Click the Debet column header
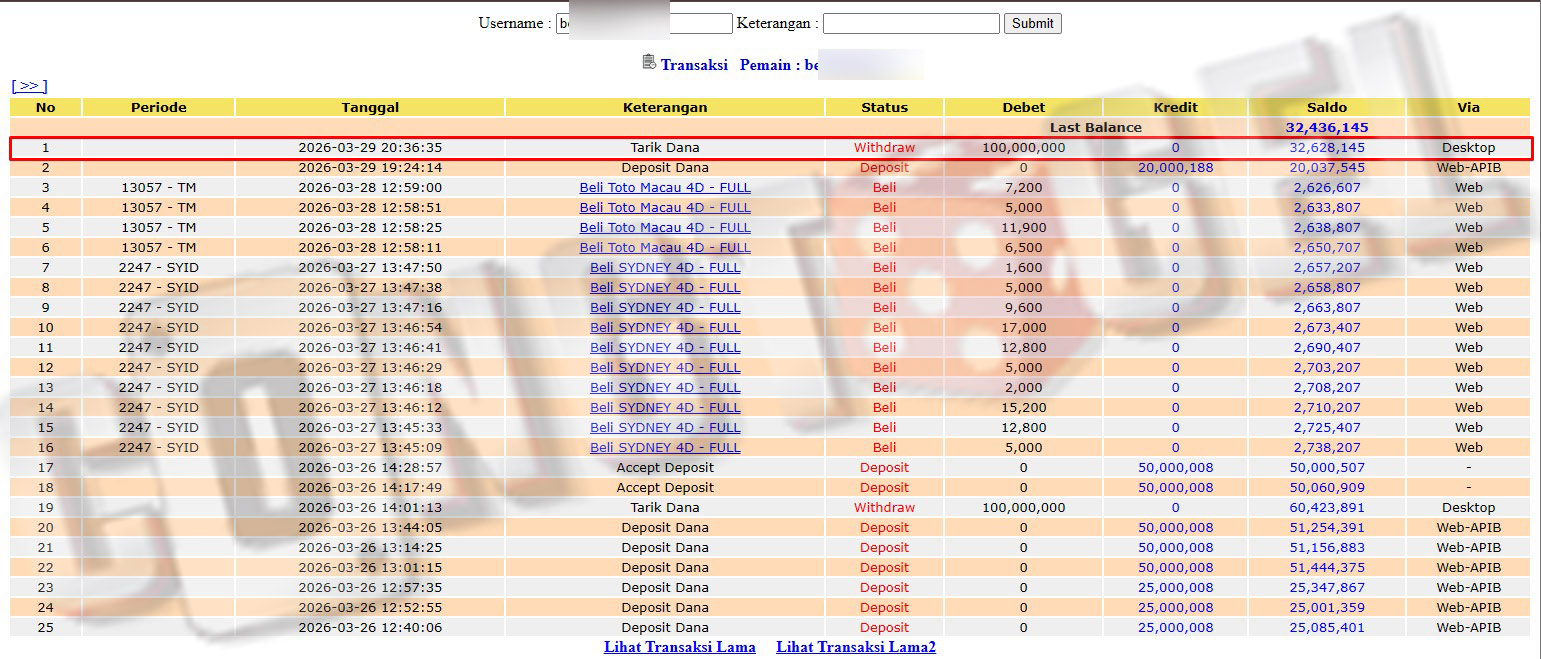Image resolution: width=1541 pixels, height=659 pixels. tap(1024, 107)
